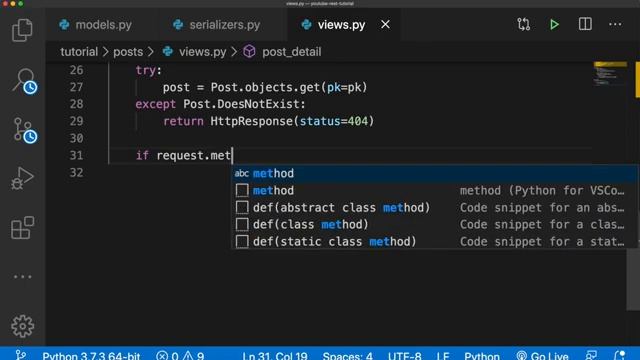Click the try: statement on line 26

149,70
